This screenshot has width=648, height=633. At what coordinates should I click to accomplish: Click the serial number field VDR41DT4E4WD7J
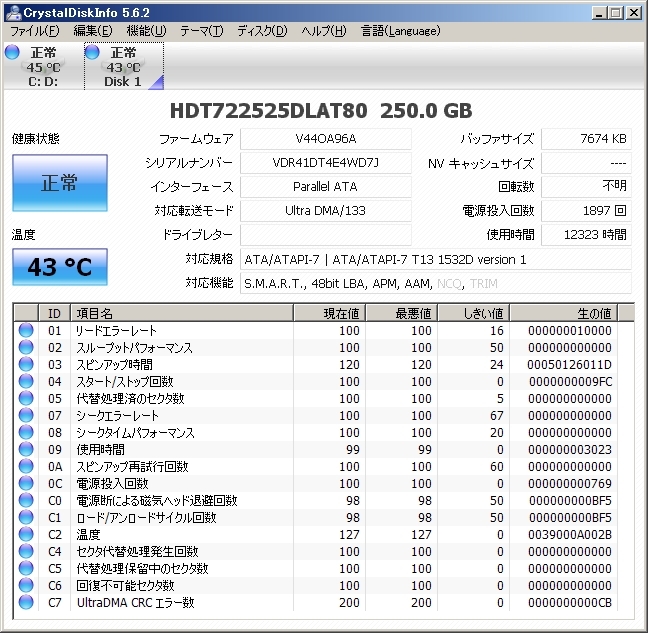[325, 163]
